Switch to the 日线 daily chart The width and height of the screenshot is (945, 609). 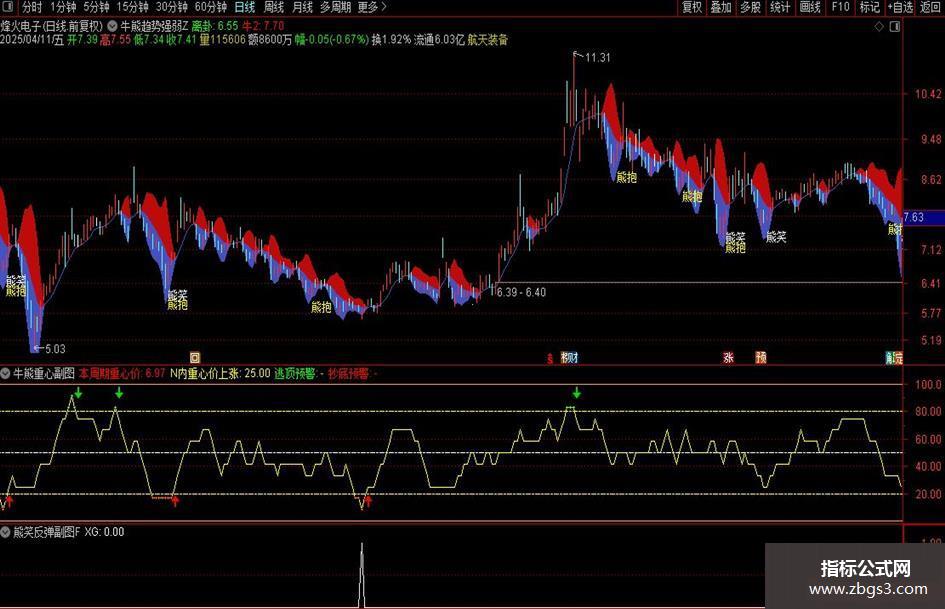click(x=245, y=7)
